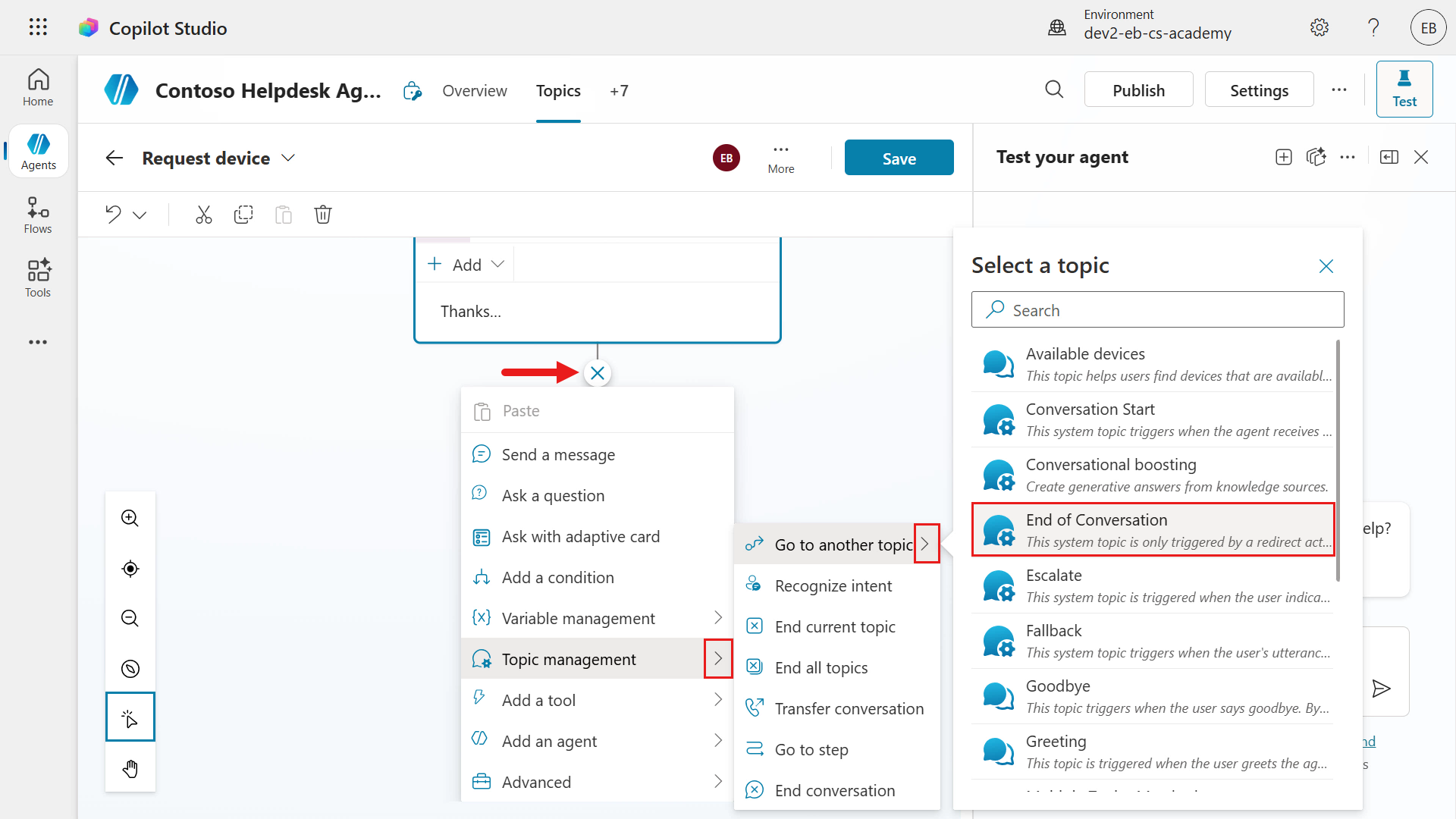This screenshot has width=1456, height=819.
Task: Switch to the Overview tab
Action: (x=474, y=90)
